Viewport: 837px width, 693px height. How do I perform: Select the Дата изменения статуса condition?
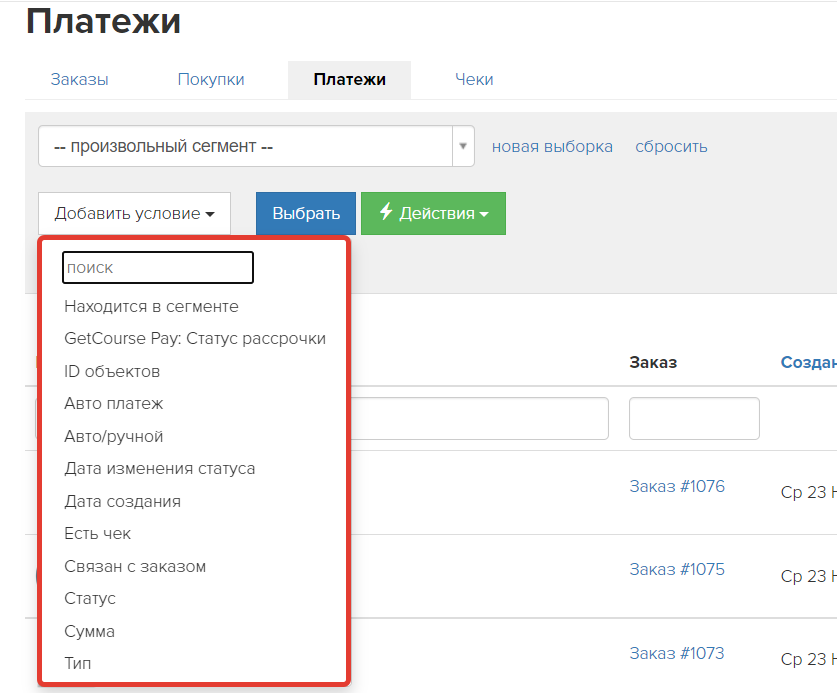(160, 469)
